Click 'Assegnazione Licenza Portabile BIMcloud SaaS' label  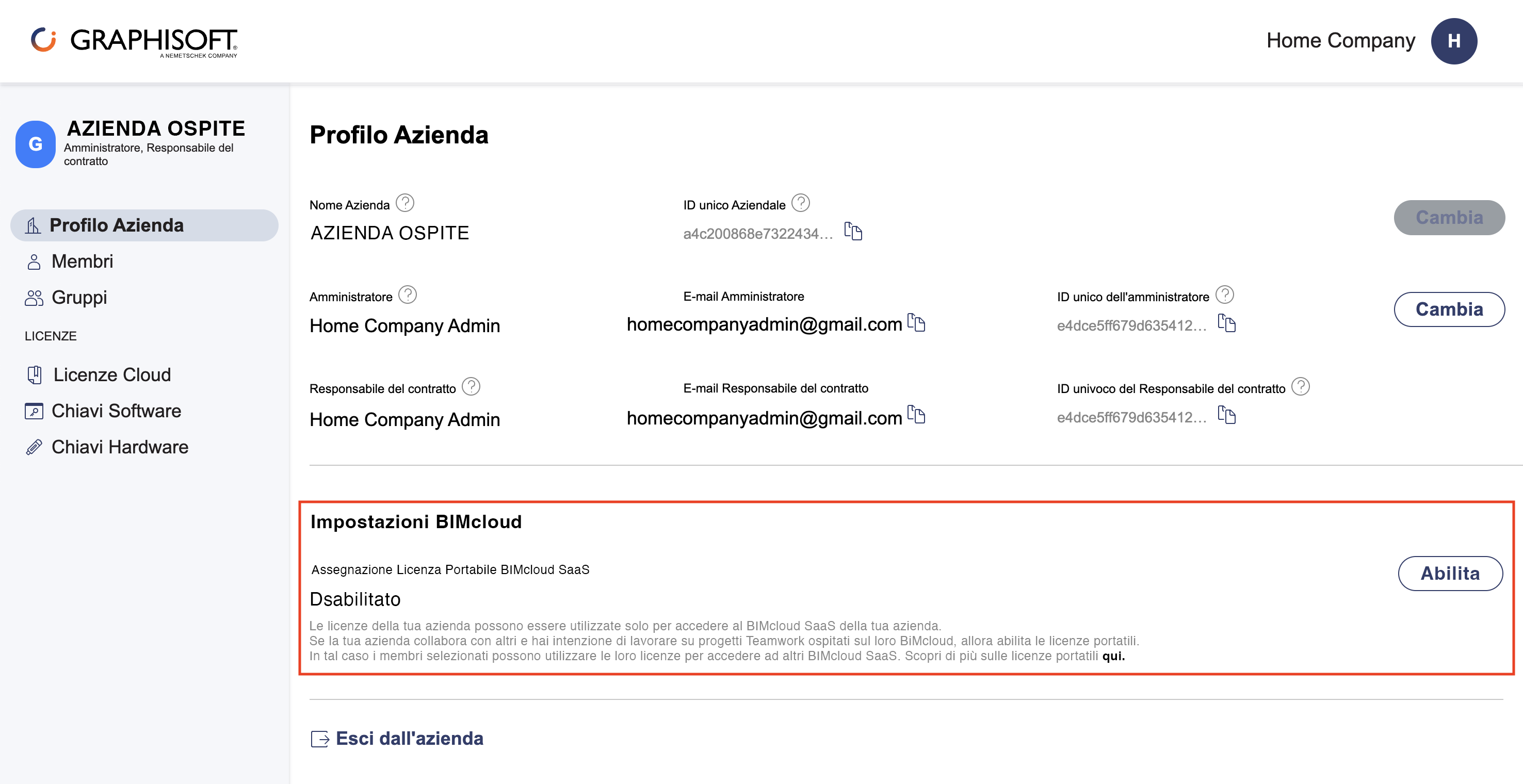pos(450,569)
